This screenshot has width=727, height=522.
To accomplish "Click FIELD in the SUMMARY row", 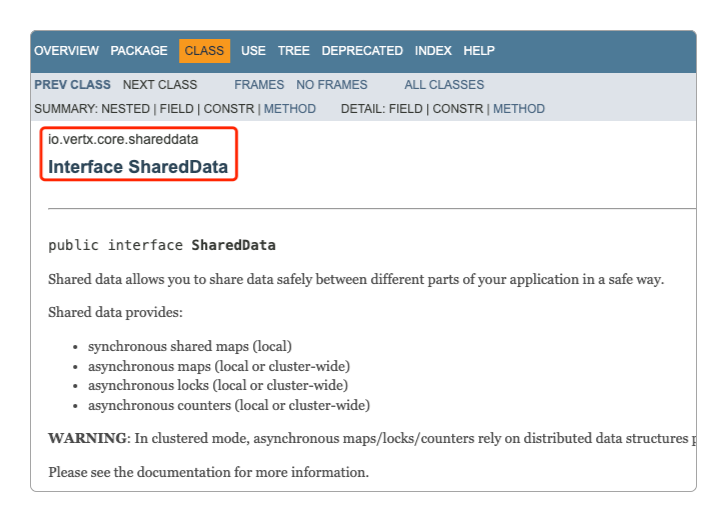I will [177, 109].
